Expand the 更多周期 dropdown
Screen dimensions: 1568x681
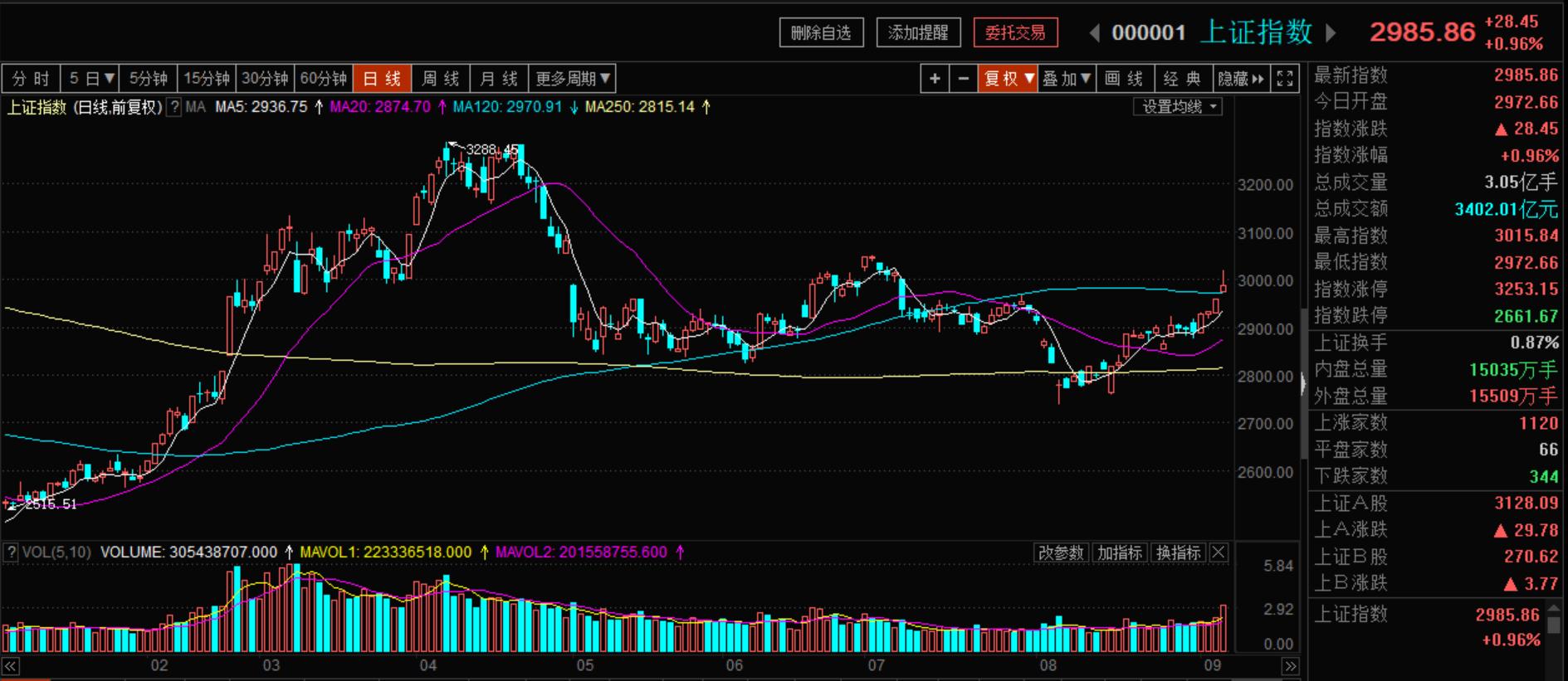tap(572, 79)
